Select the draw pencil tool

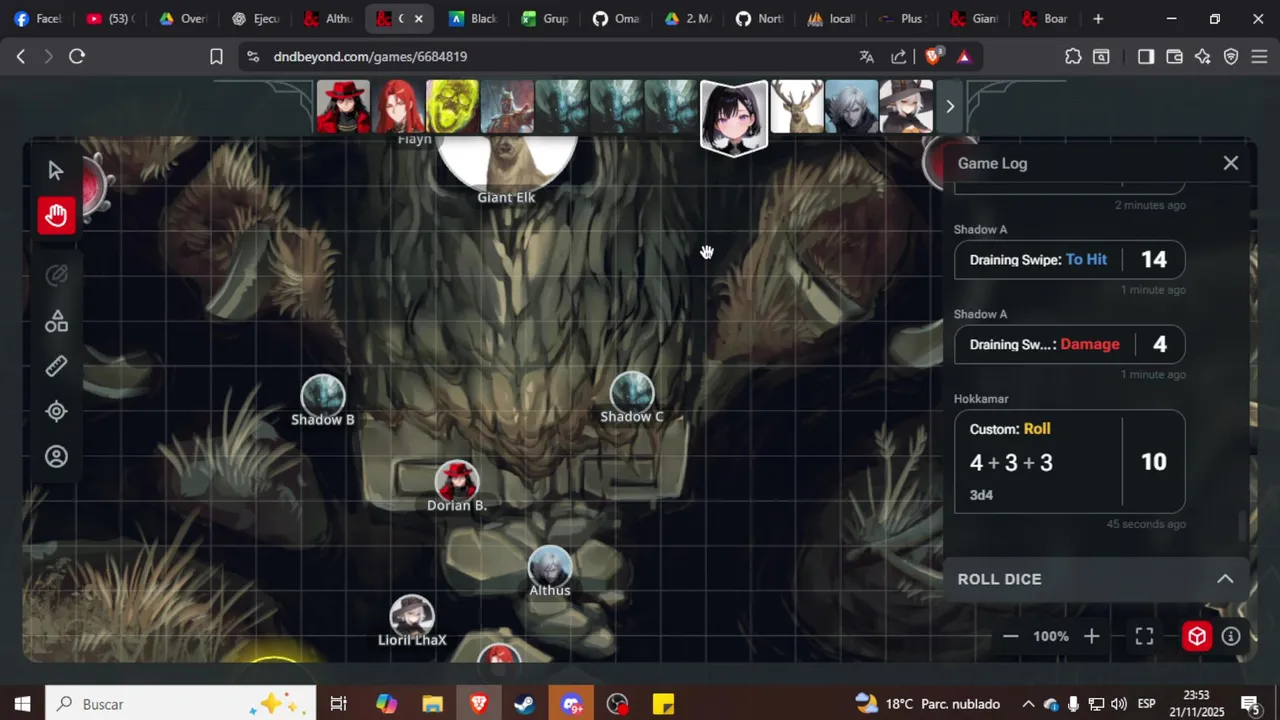click(x=56, y=275)
